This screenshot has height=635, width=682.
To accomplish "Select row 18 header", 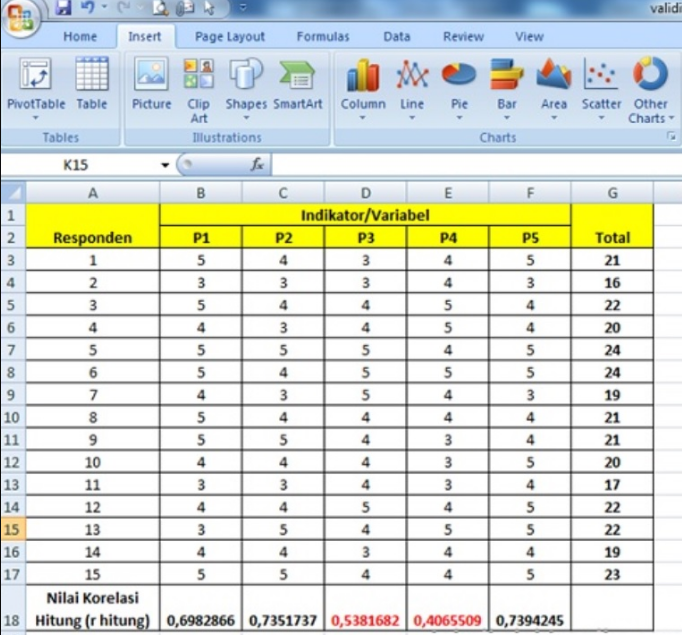I will point(12,608).
